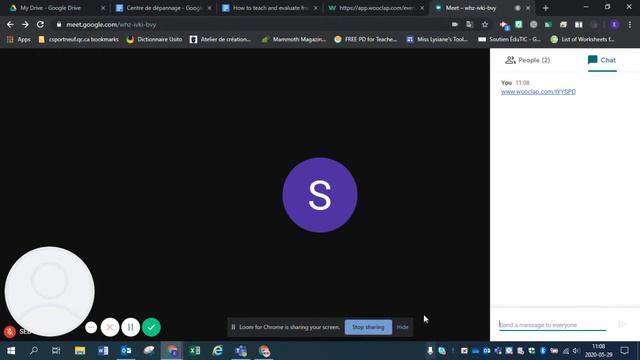Close the My Drive tab
Viewport: 640px width, 360px height.
click(x=103, y=8)
